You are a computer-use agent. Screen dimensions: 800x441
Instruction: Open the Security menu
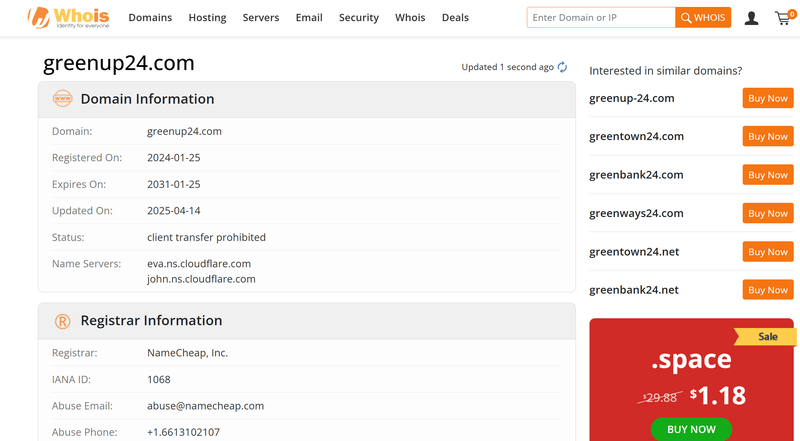click(359, 18)
